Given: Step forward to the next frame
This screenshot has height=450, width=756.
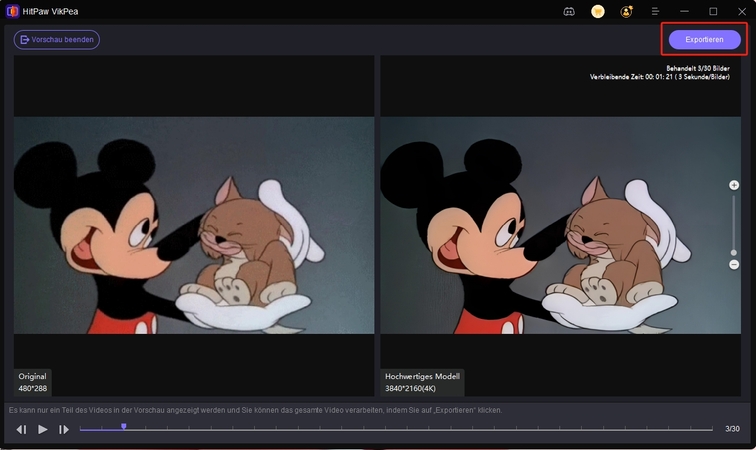Looking at the screenshot, I should tap(64, 429).
